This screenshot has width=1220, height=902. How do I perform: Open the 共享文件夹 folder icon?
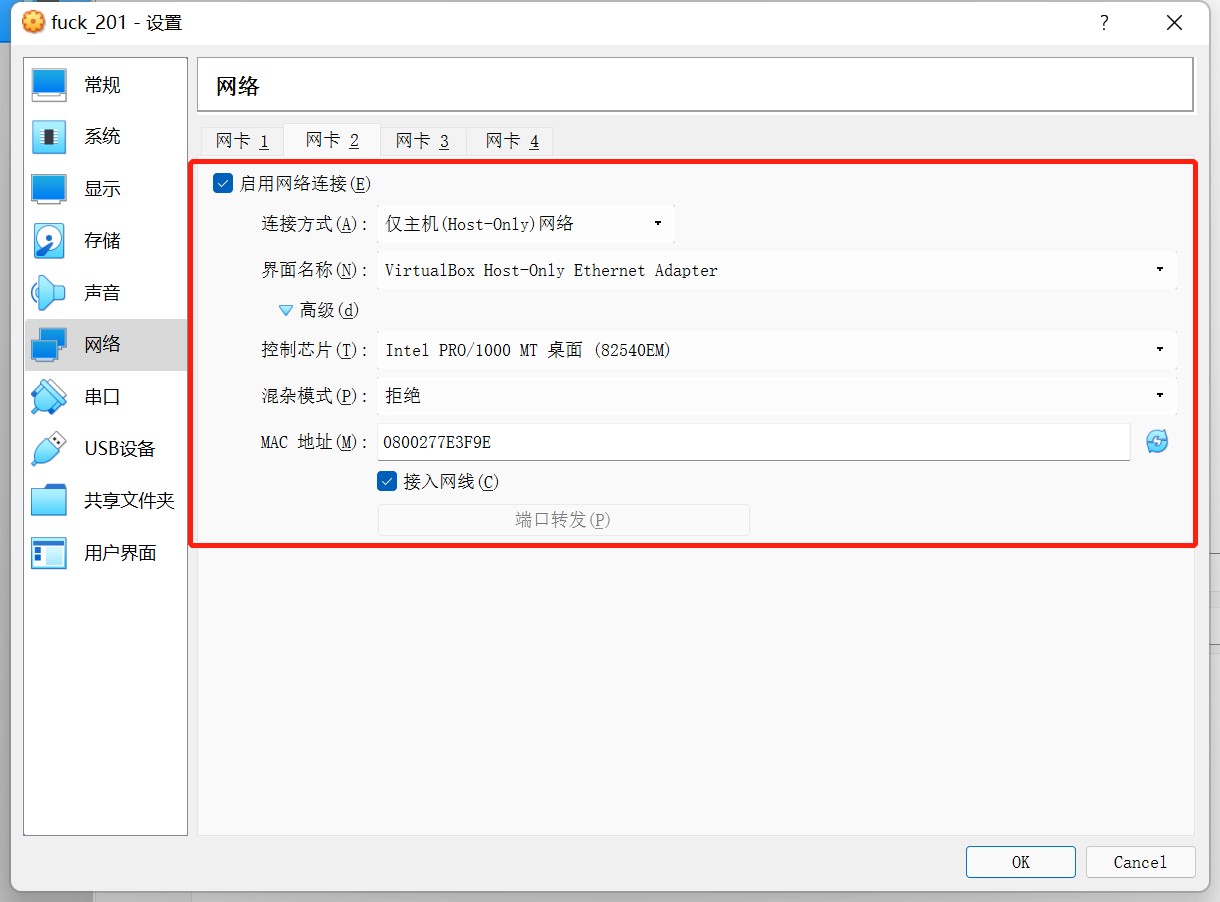tap(49, 501)
